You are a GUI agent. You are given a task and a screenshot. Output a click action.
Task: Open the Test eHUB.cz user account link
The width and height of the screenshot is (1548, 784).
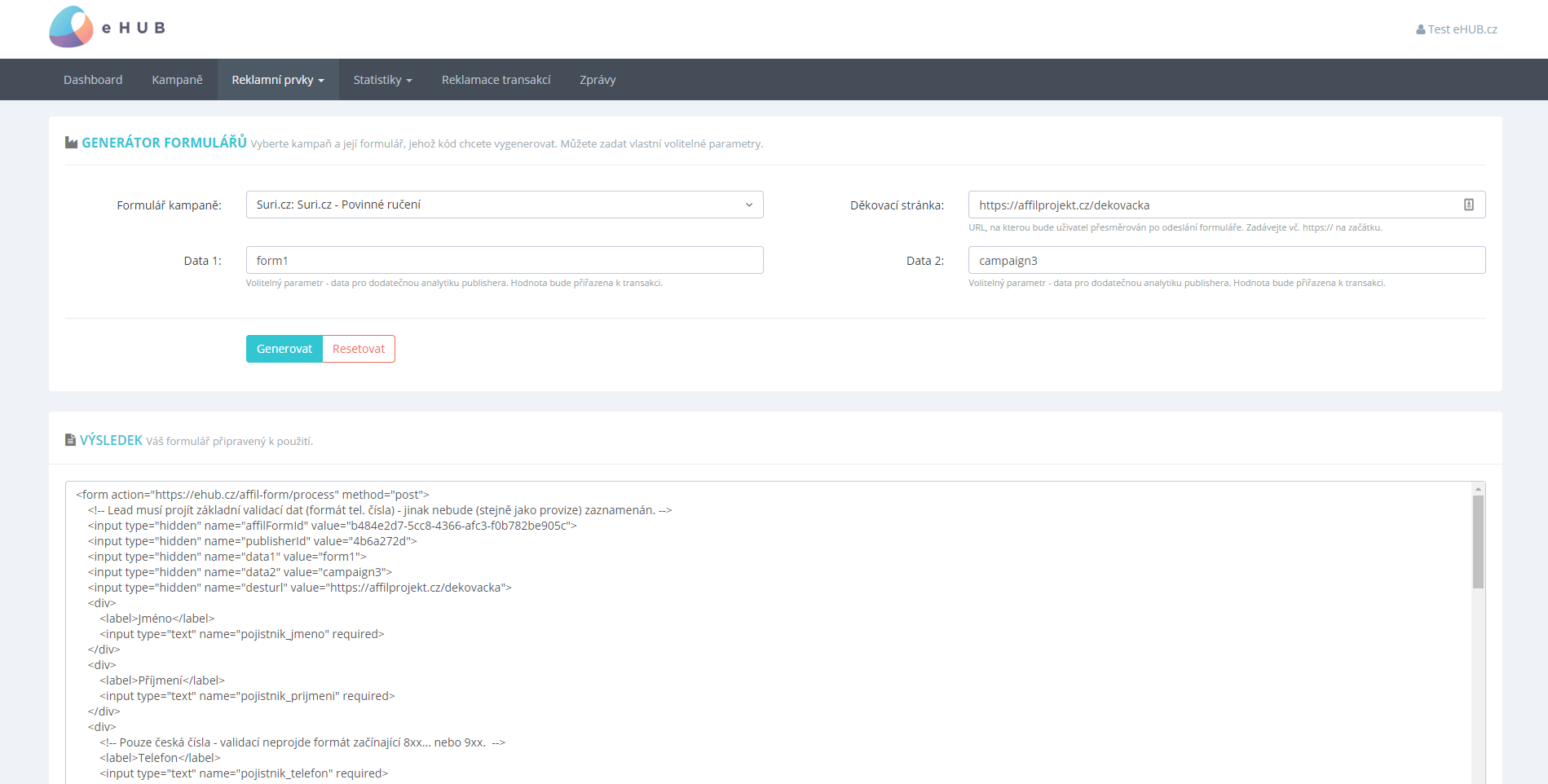coord(1457,29)
